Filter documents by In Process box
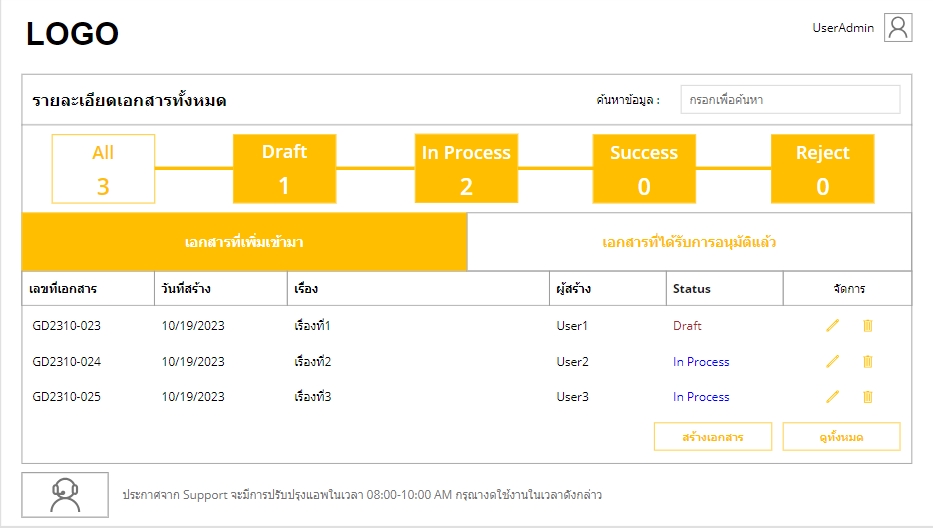The height and width of the screenshot is (528, 933). (x=466, y=169)
